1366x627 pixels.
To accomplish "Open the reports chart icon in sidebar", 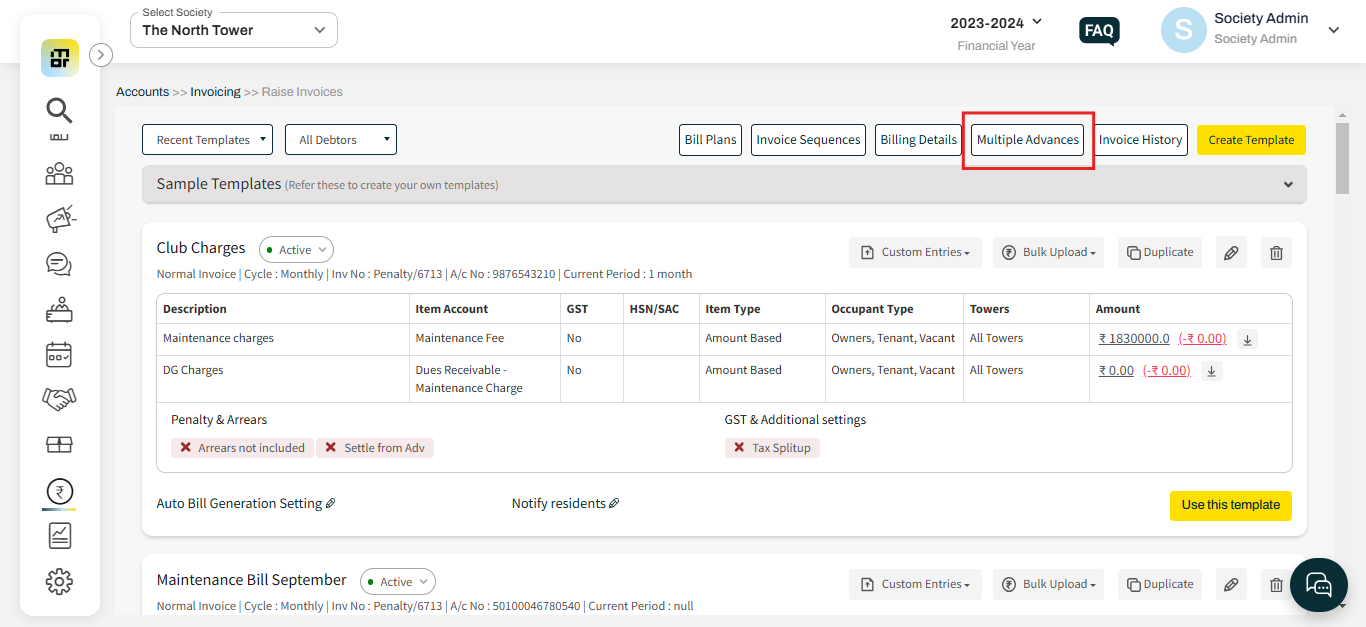I will (59, 536).
